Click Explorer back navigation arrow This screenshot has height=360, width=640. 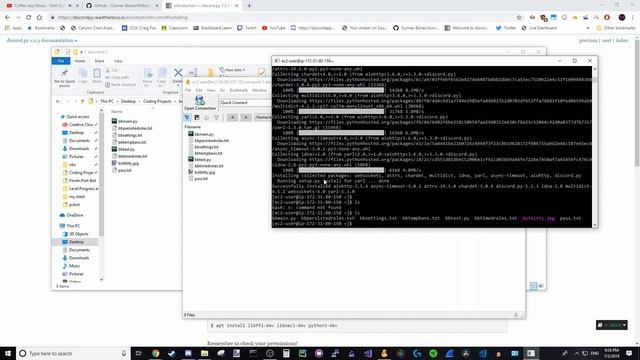[x=58, y=101]
